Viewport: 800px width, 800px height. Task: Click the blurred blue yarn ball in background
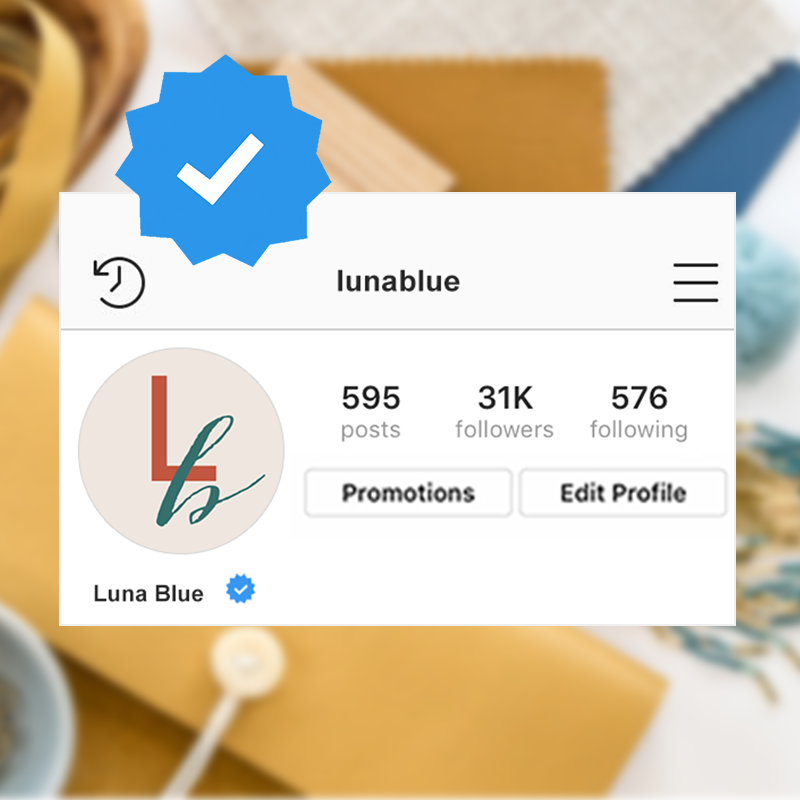(x=767, y=296)
